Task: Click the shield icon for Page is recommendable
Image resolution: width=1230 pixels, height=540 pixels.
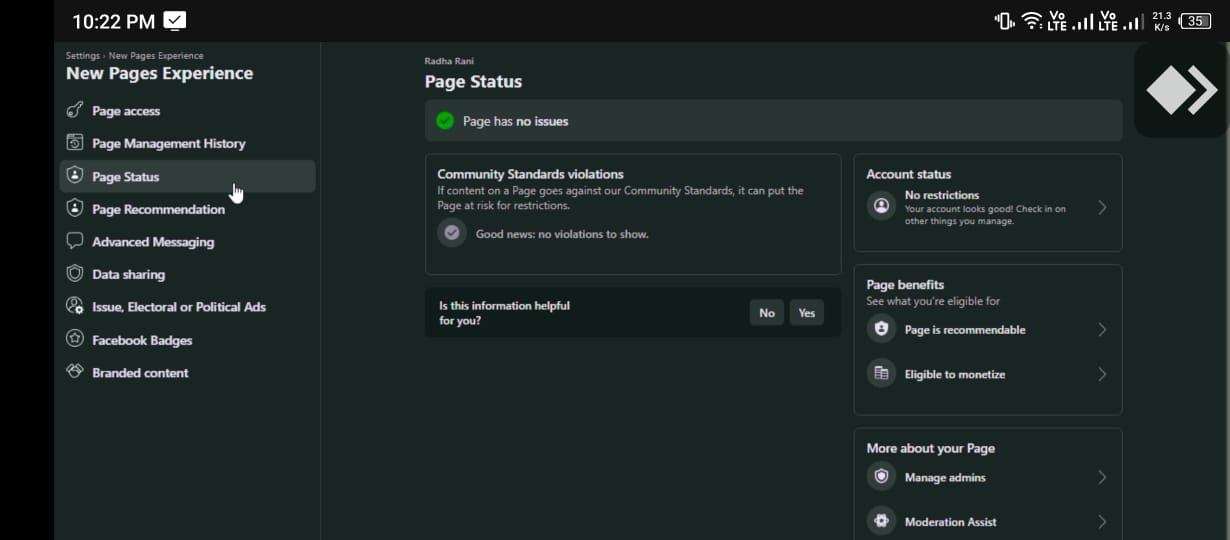Action: coord(881,329)
